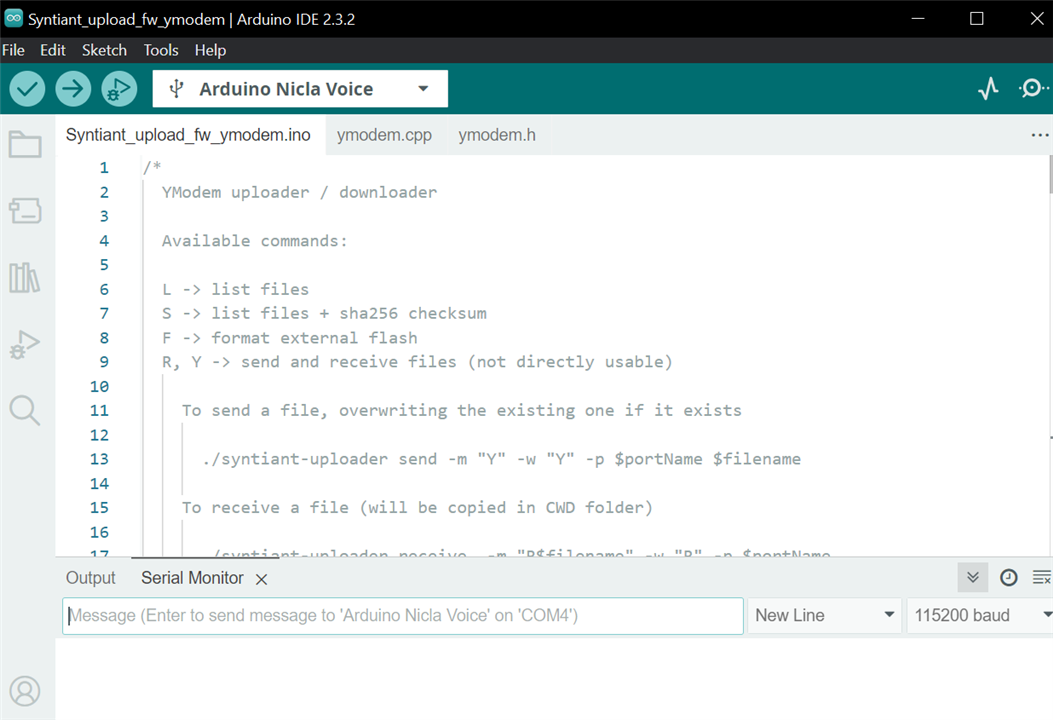Viewport: 1053px width, 720px height.
Task: Switch to the Output panel tab
Action: tap(91, 578)
